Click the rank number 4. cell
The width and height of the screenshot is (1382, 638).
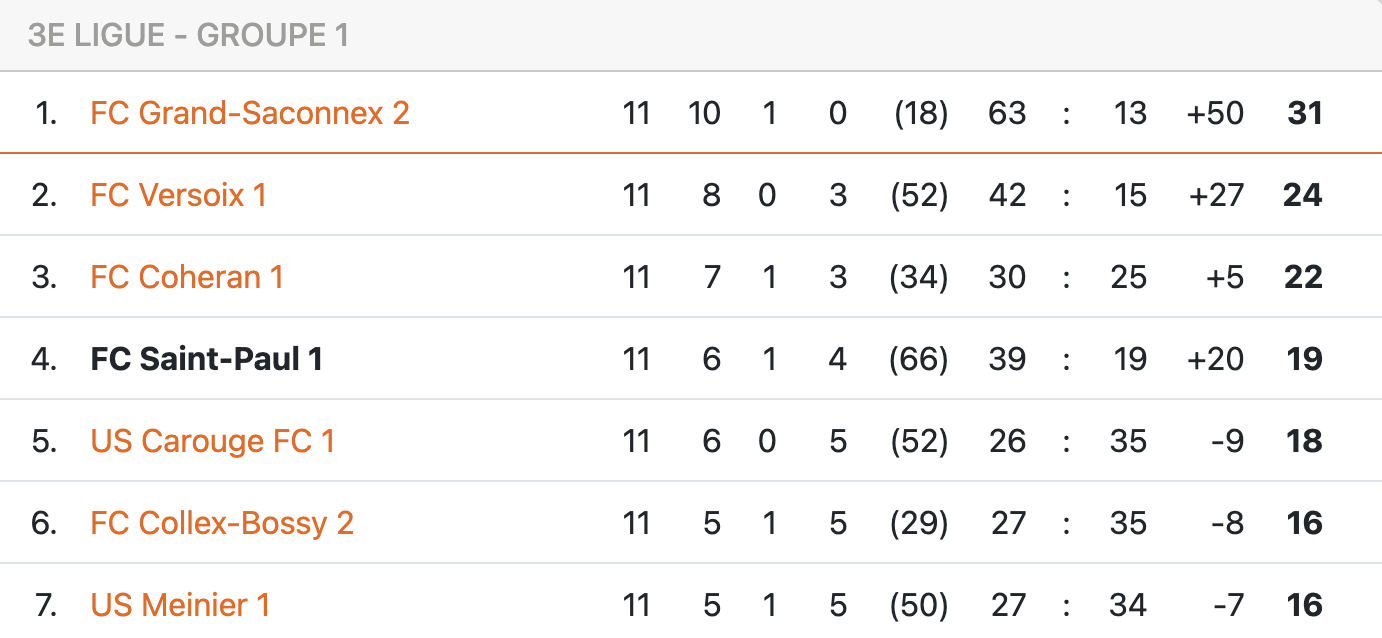[x=44, y=359]
